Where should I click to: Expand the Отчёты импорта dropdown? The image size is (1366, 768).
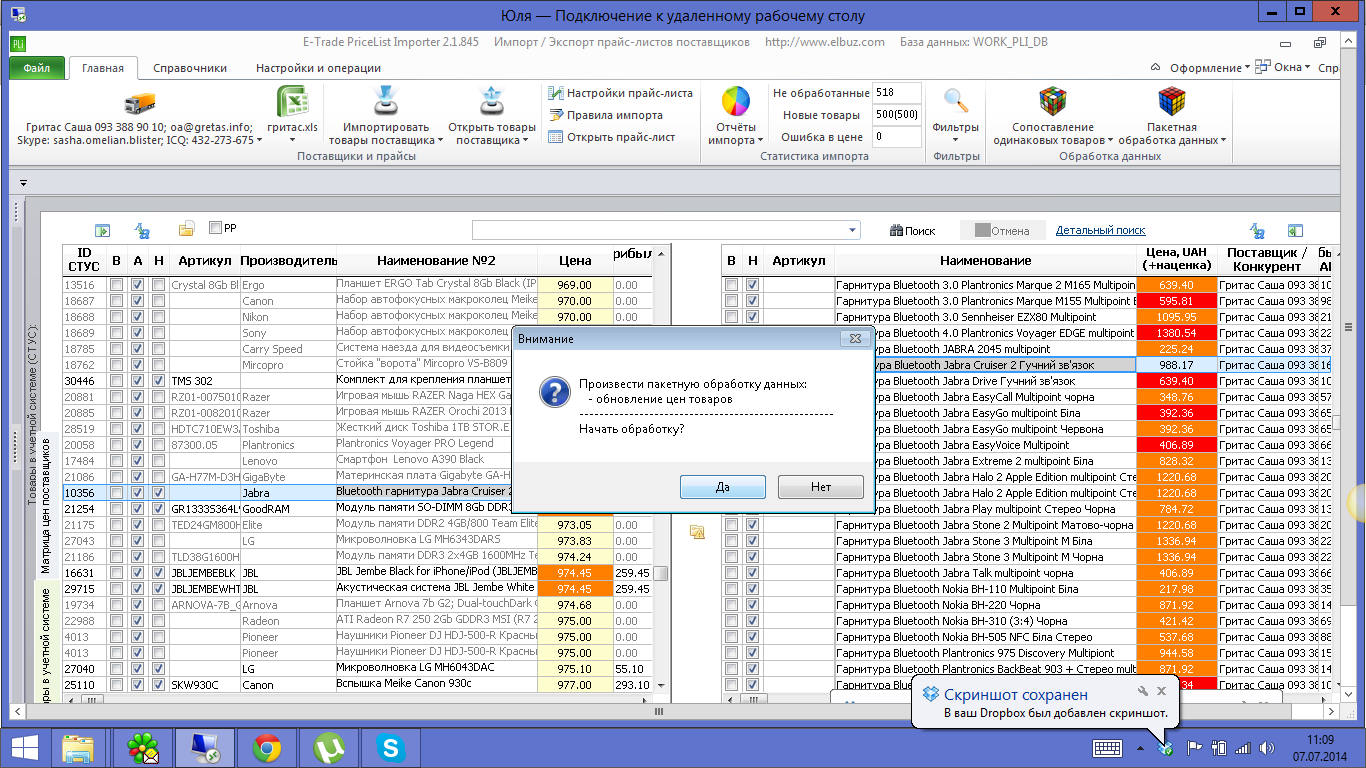(x=761, y=141)
